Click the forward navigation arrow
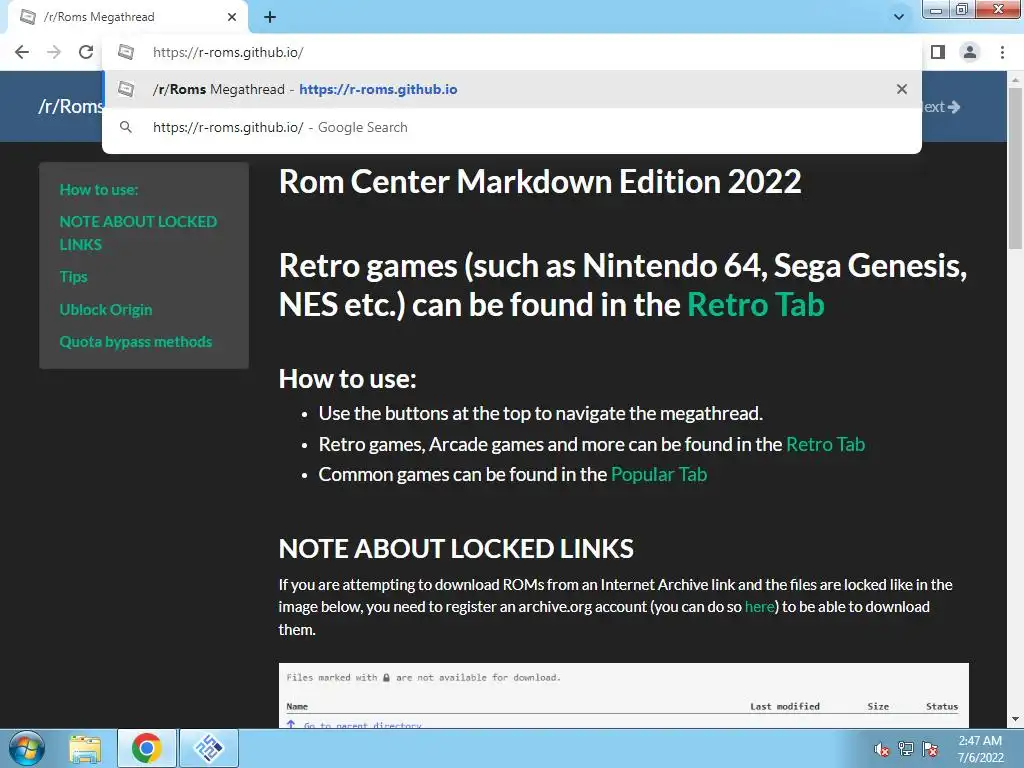The width and height of the screenshot is (1024, 768). click(x=54, y=52)
